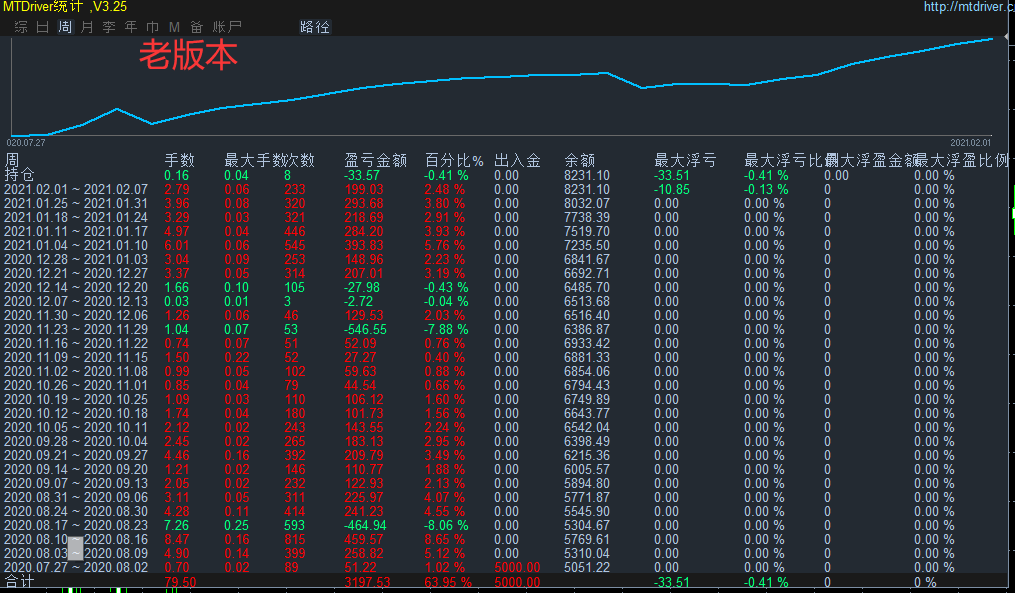This screenshot has height=593, width=1015.
Task: Switch to the 账户 account tab
Action: pos(227,27)
